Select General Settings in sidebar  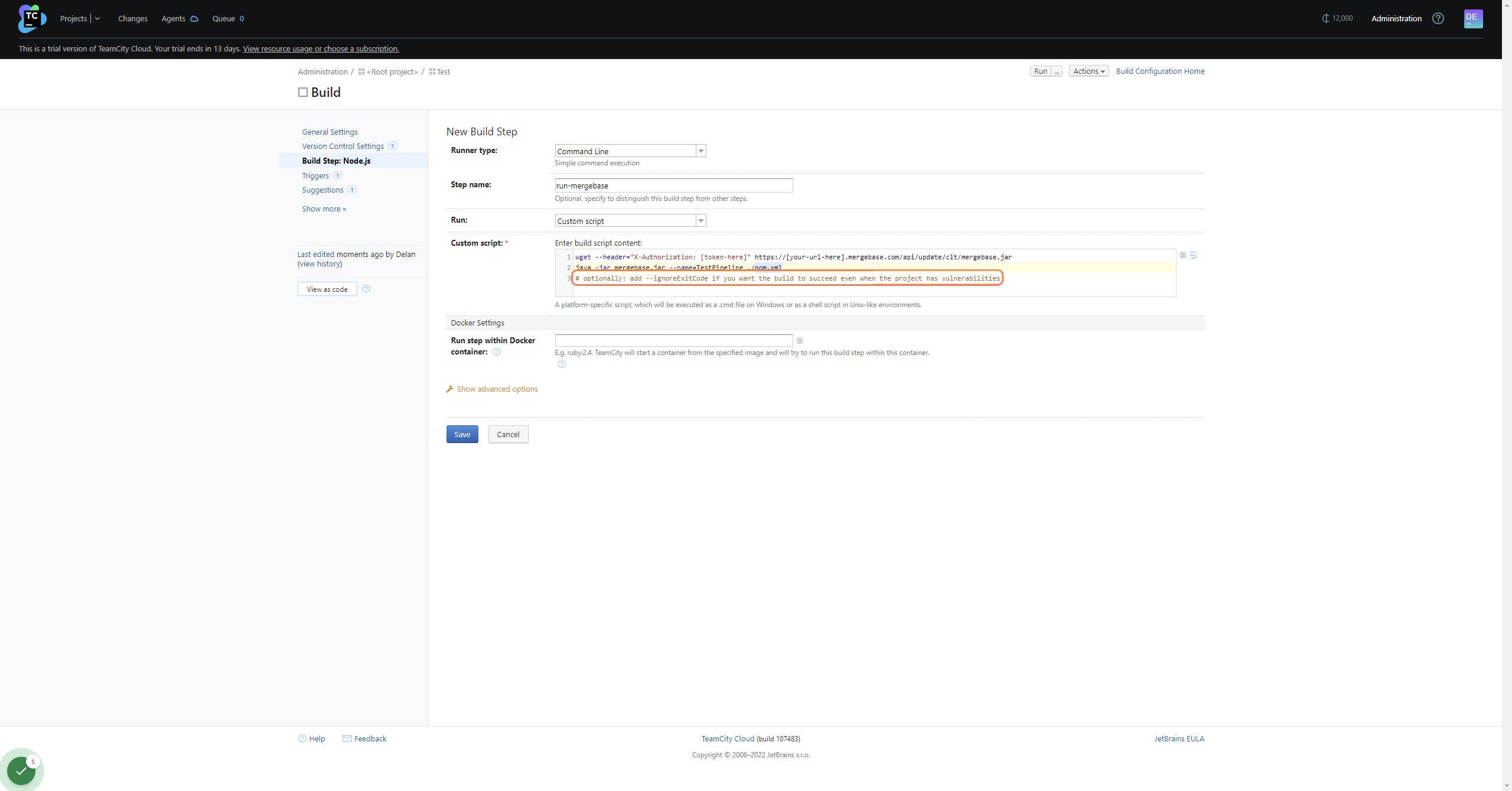click(x=330, y=132)
